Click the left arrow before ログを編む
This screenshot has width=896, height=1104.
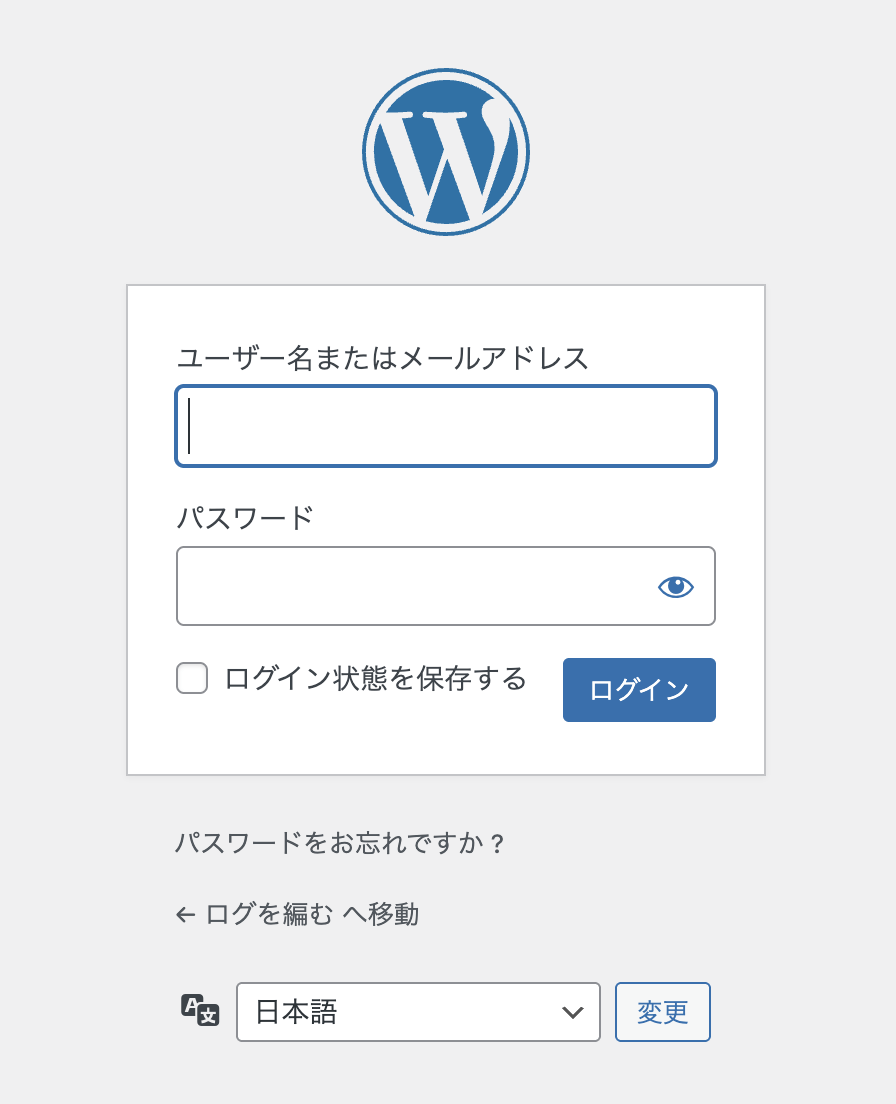pos(185,915)
